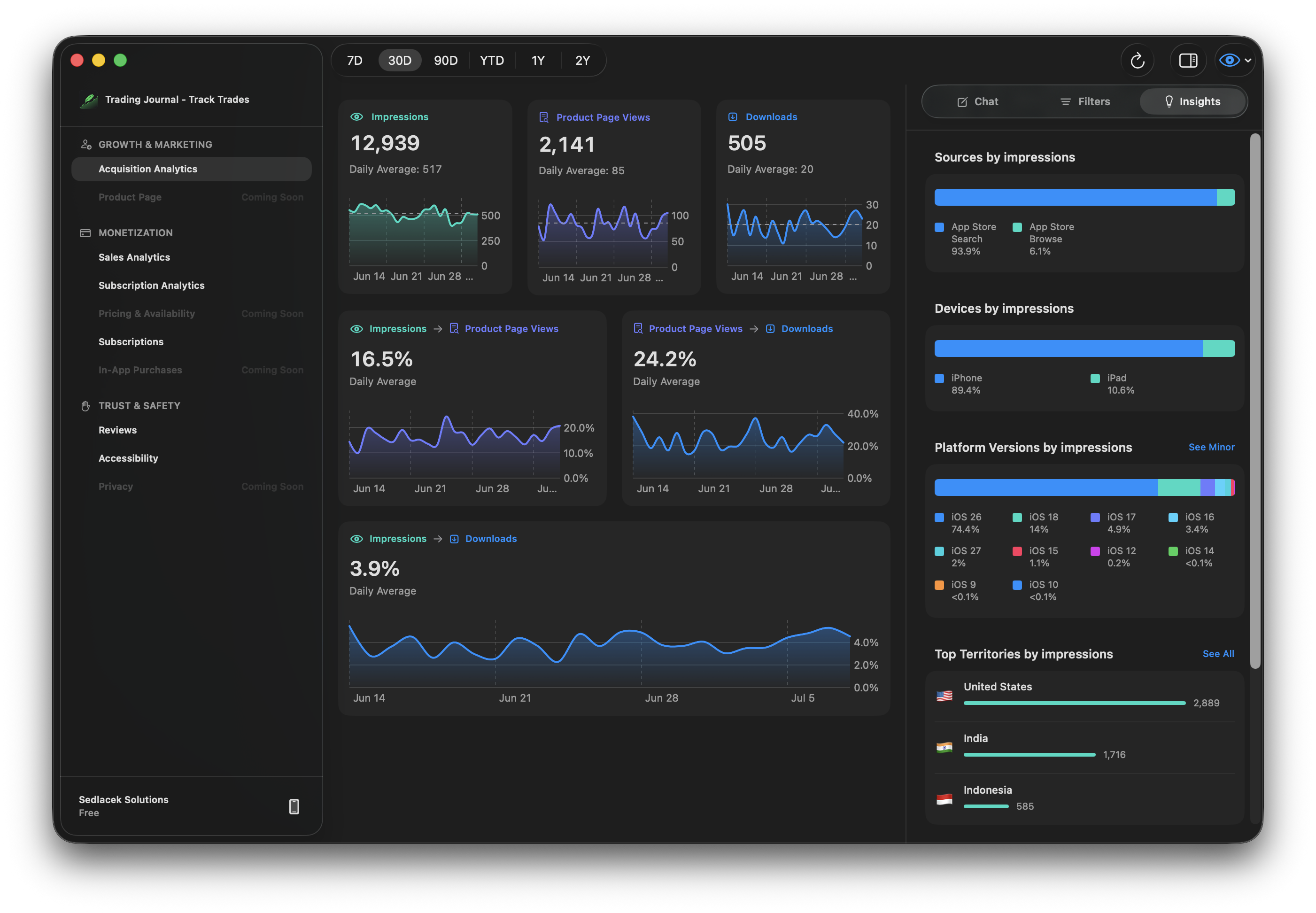Click the iPad legend color swatch

click(1095, 378)
